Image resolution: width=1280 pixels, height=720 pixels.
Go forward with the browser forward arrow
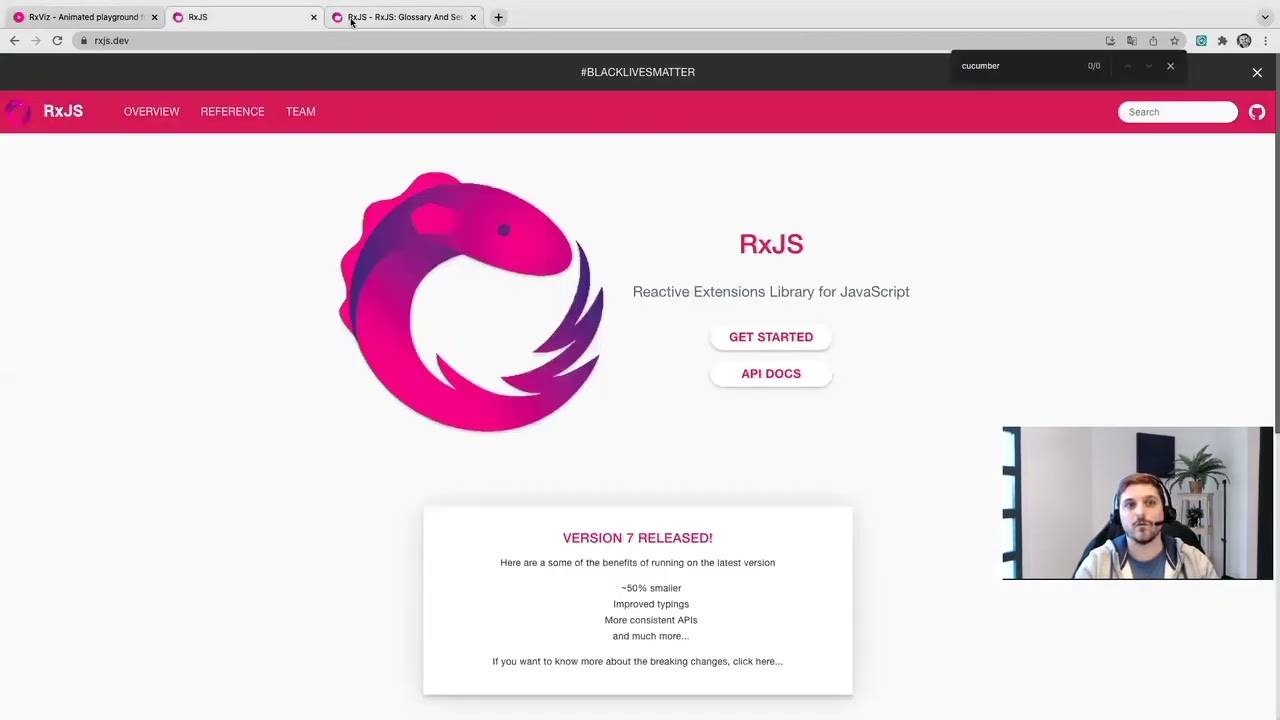pyautogui.click(x=35, y=41)
